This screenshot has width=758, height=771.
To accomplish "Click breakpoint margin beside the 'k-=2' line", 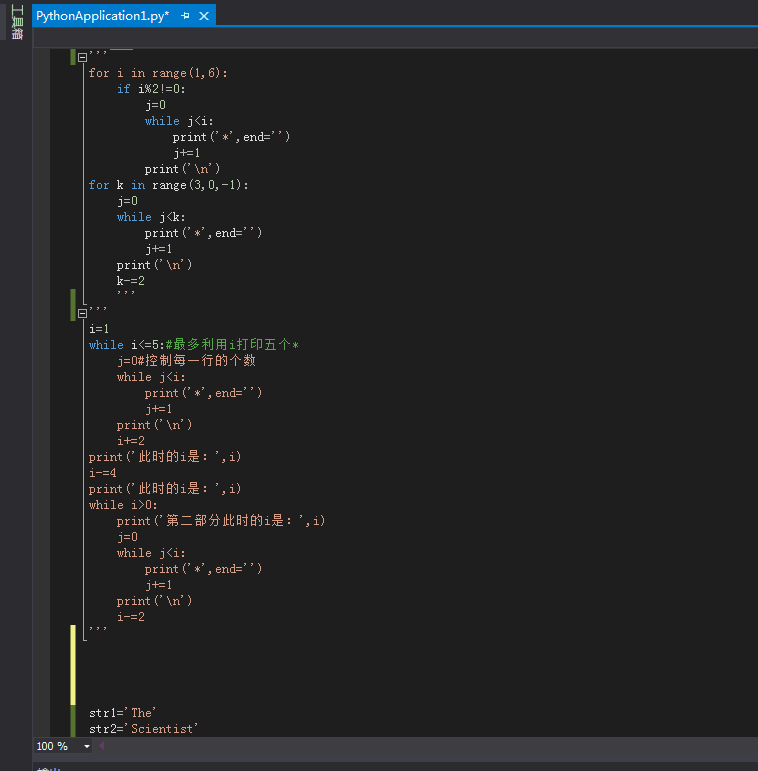I will (42, 281).
